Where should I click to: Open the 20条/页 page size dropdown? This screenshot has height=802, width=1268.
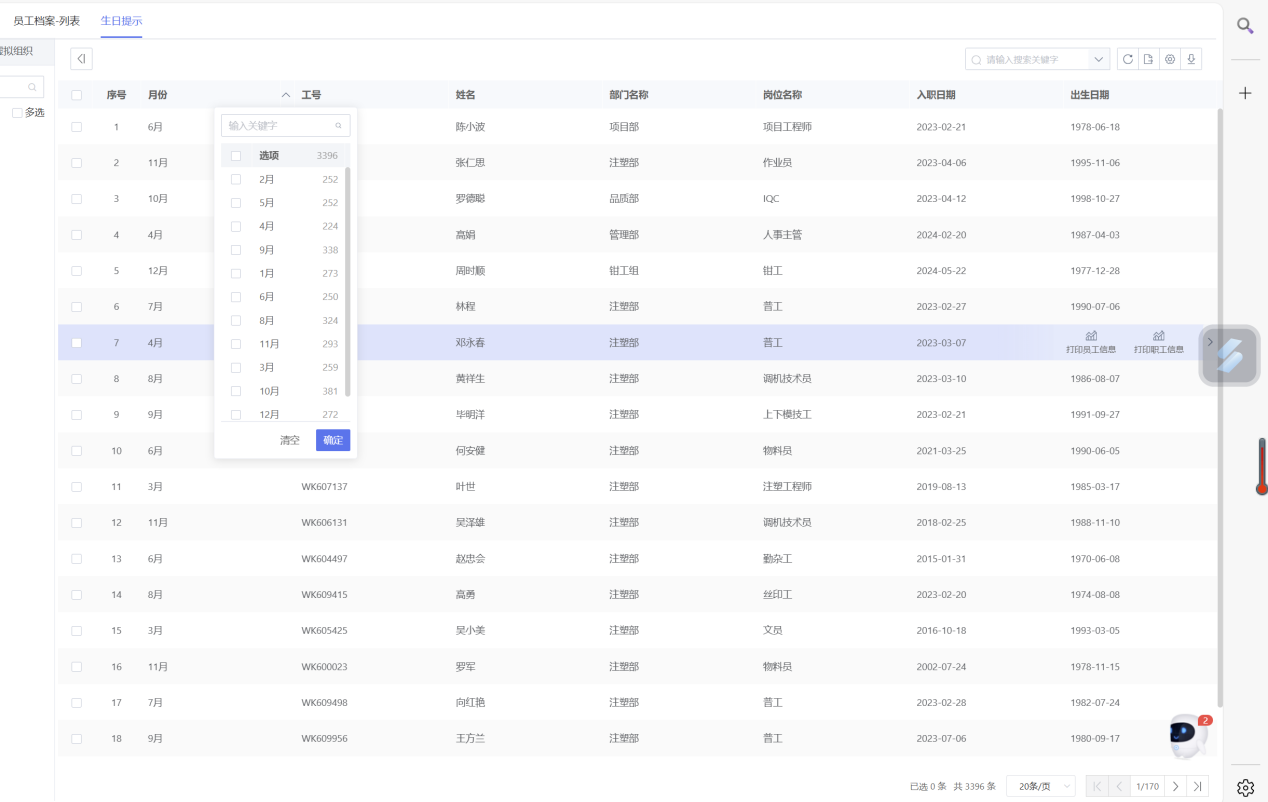coord(1040,786)
